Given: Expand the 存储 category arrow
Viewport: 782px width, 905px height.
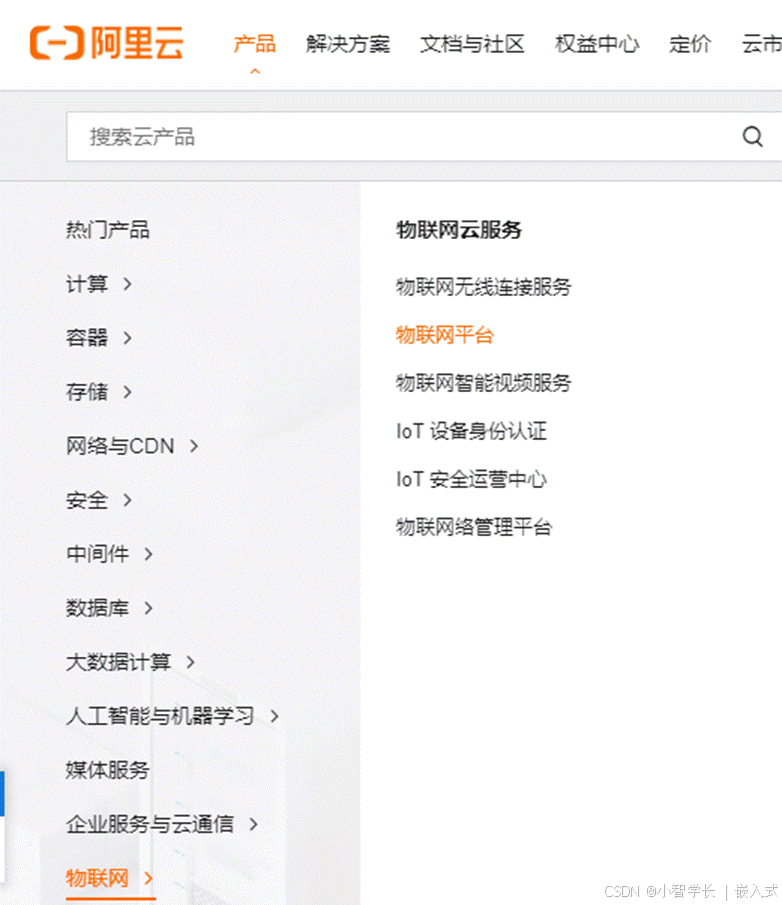Looking at the screenshot, I should pos(128,392).
